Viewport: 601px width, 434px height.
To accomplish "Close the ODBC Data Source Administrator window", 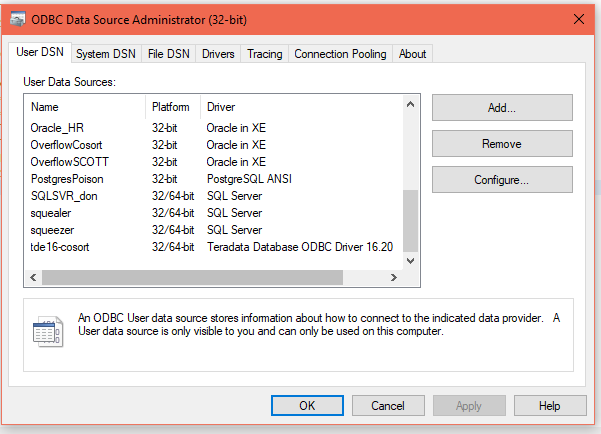I will 579,19.
